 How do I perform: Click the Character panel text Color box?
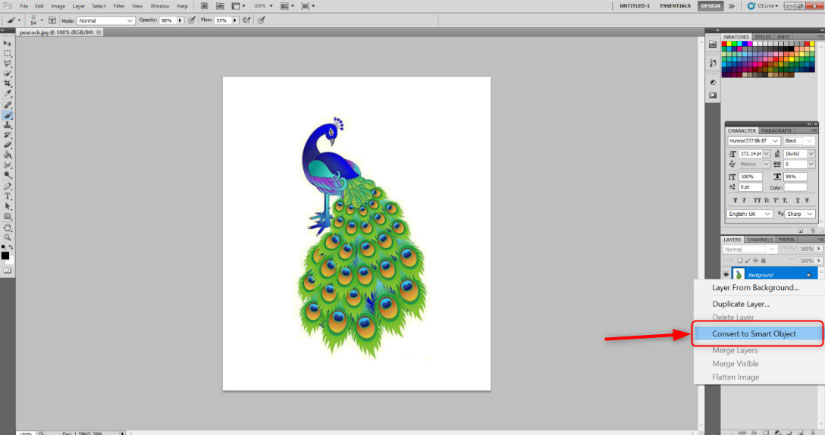click(795, 187)
